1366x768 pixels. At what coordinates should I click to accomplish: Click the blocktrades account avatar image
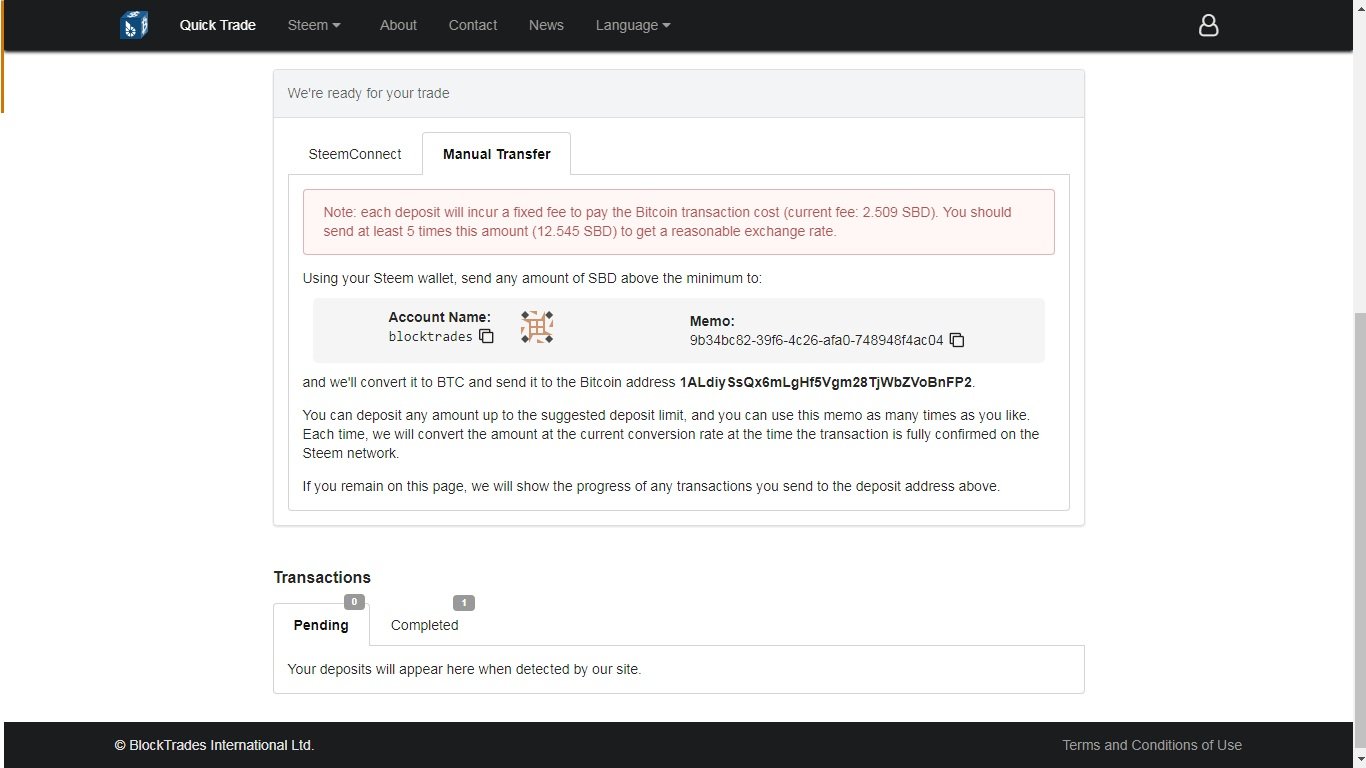point(537,327)
